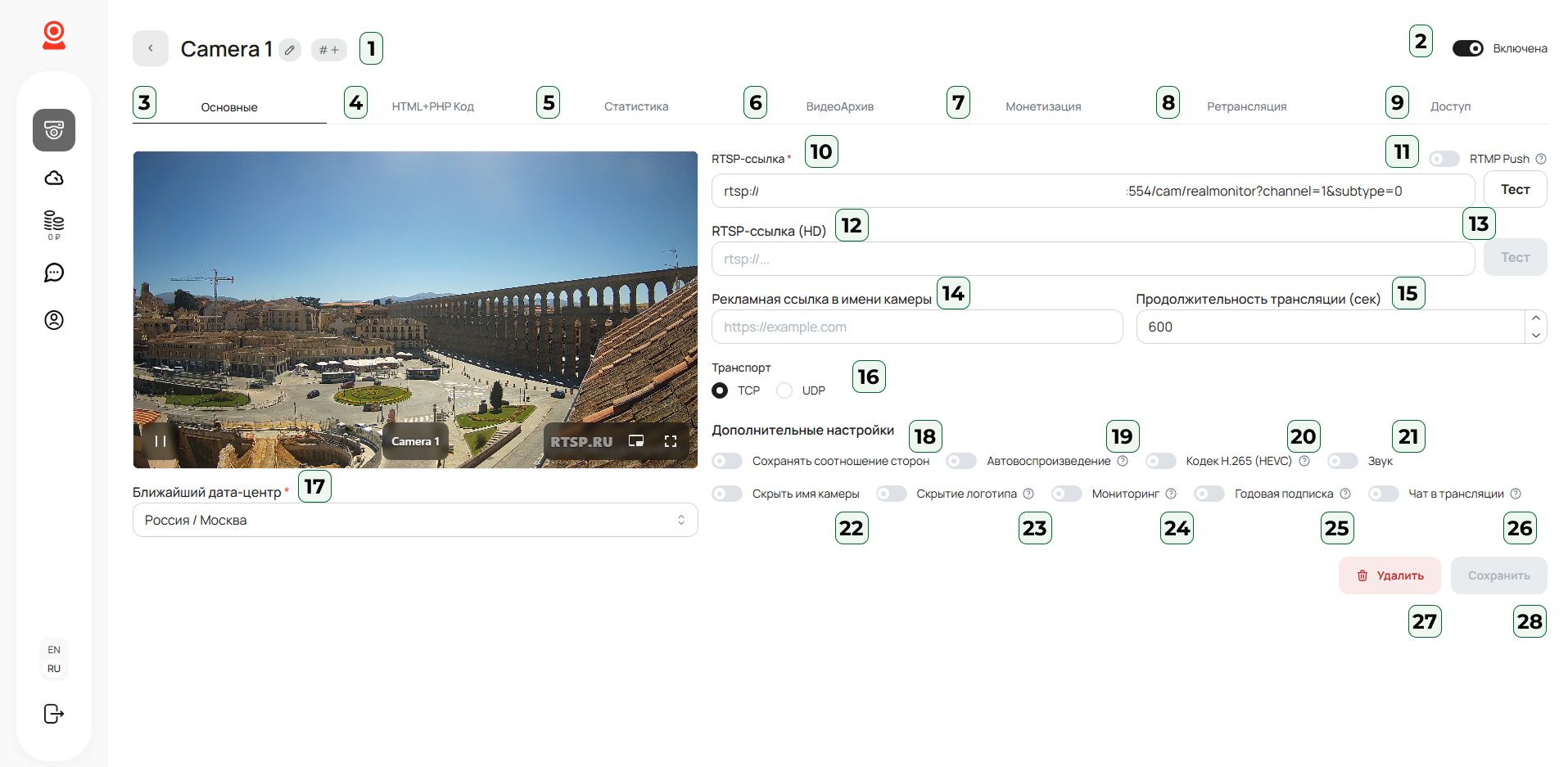Open the ВидеоАрхив tab
Image resolution: width=1568 pixels, height=767 pixels.
coord(840,106)
